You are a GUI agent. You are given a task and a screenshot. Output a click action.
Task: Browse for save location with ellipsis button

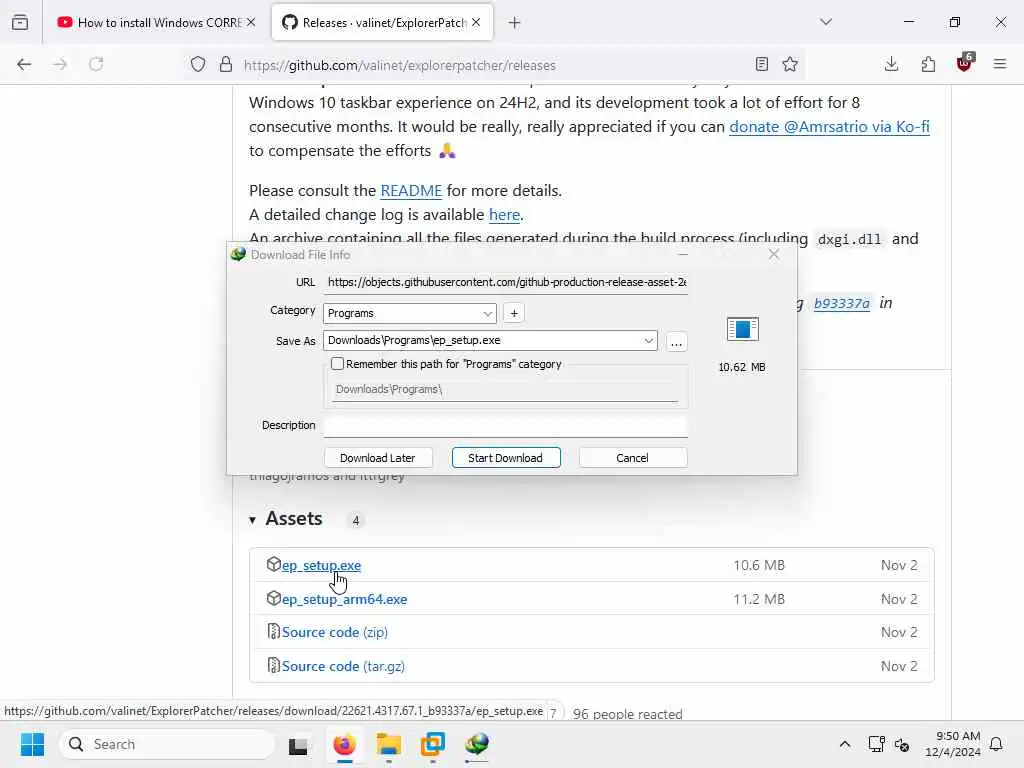tap(677, 342)
